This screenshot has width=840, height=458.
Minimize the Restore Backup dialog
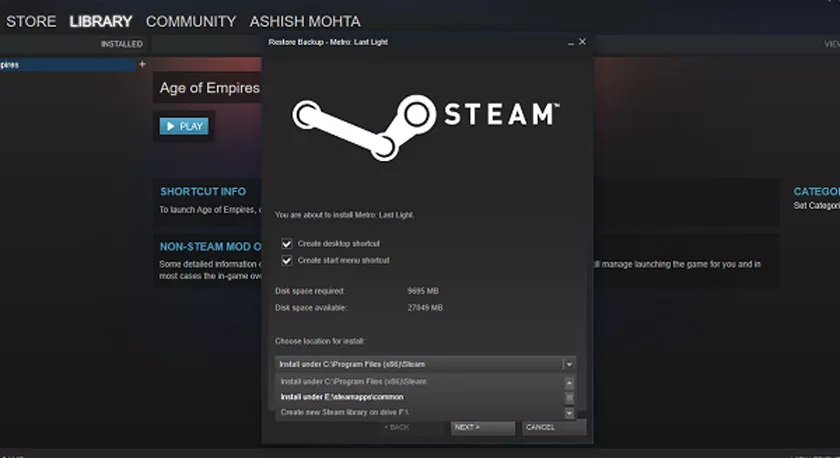(571, 42)
